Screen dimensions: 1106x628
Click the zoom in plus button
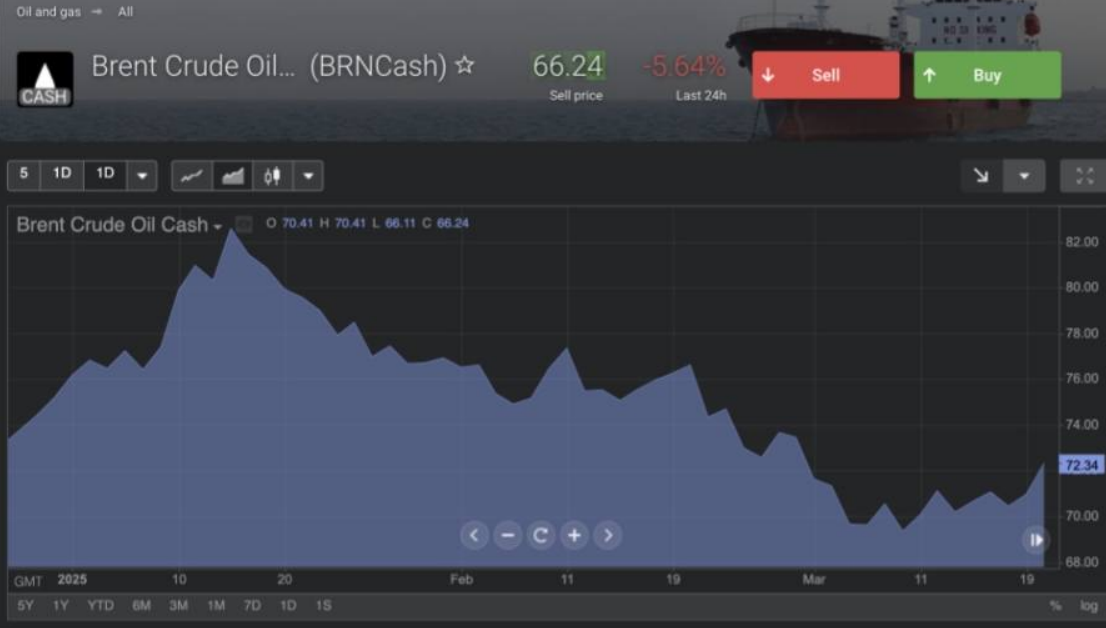coord(574,536)
